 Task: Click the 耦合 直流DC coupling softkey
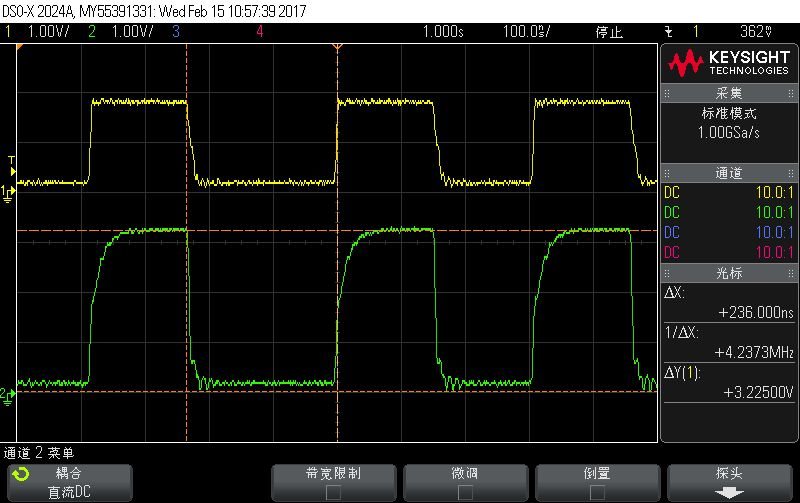[x=69, y=483]
